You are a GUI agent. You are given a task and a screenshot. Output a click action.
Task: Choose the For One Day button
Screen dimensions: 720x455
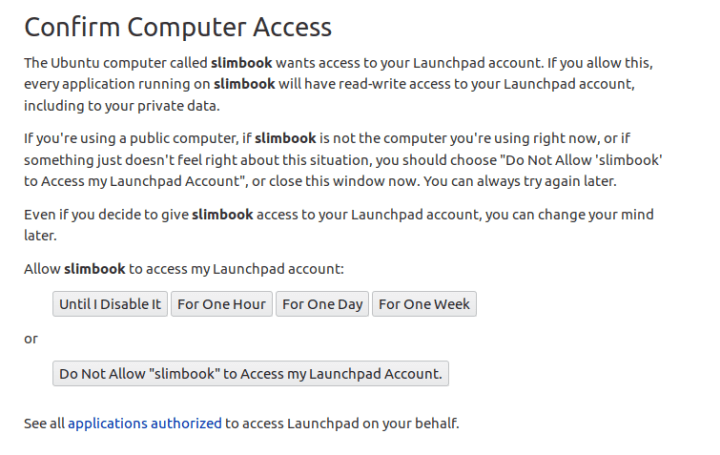pos(322,304)
